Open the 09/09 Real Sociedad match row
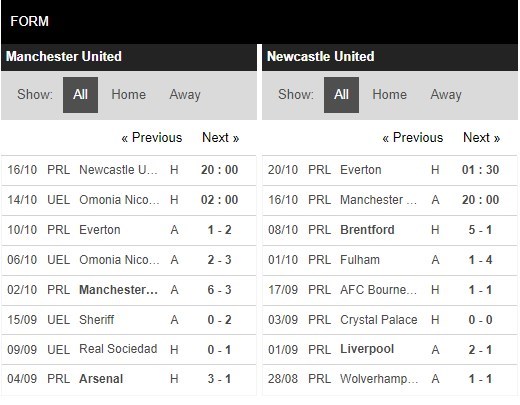Screen dimensions: 520x405 point(129,350)
